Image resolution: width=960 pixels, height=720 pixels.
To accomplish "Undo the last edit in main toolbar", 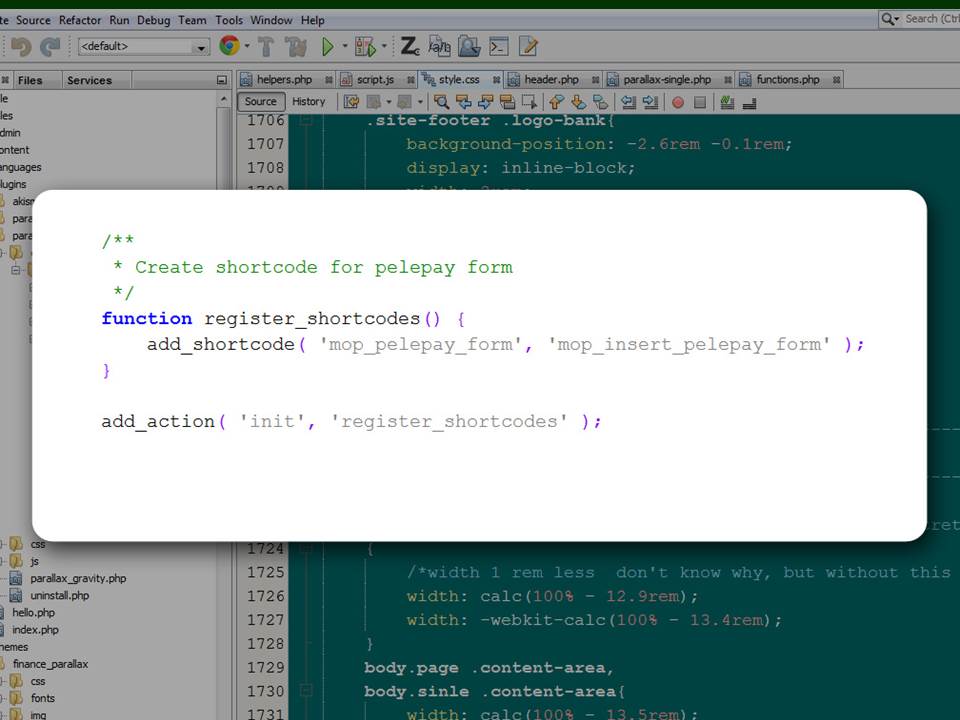I will pos(21,47).
